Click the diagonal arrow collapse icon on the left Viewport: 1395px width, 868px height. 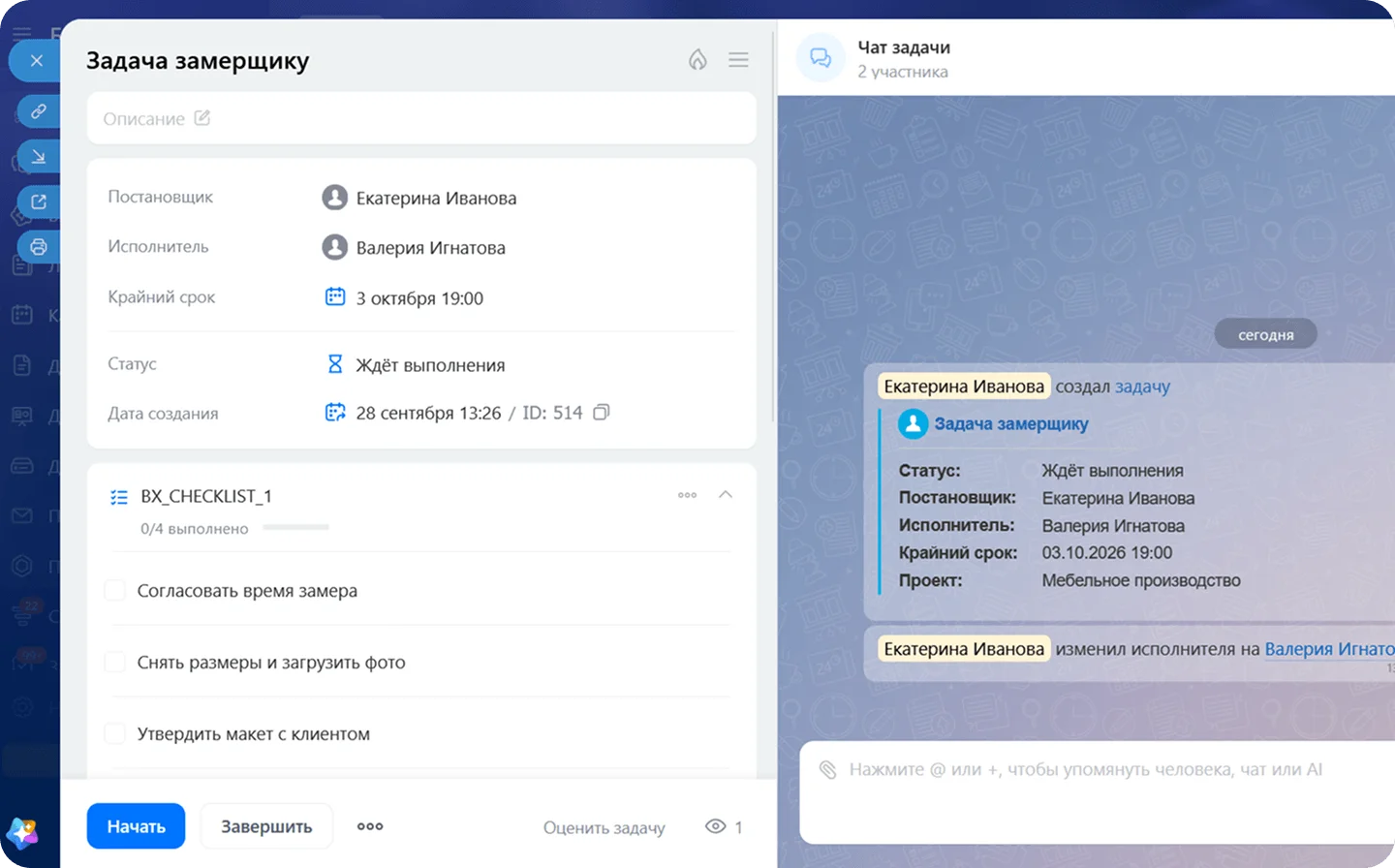pos(39,156)
